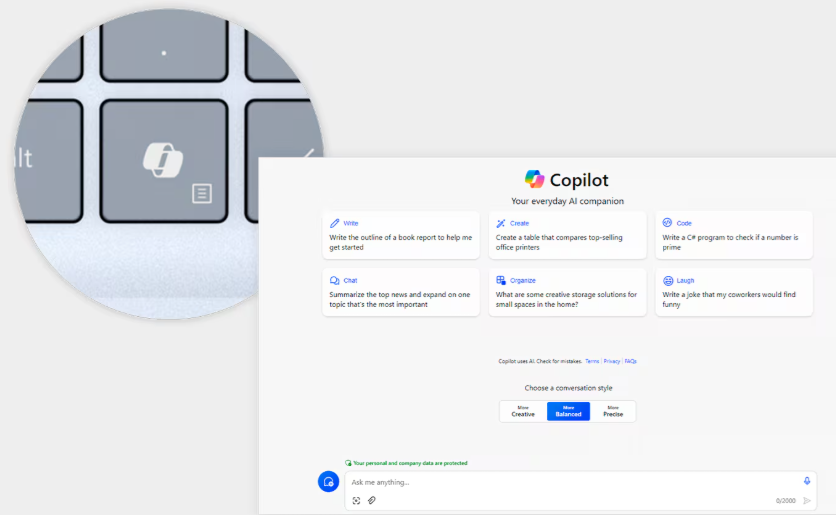Select the More Creative conversation style
836x515 pixels.
523,411
